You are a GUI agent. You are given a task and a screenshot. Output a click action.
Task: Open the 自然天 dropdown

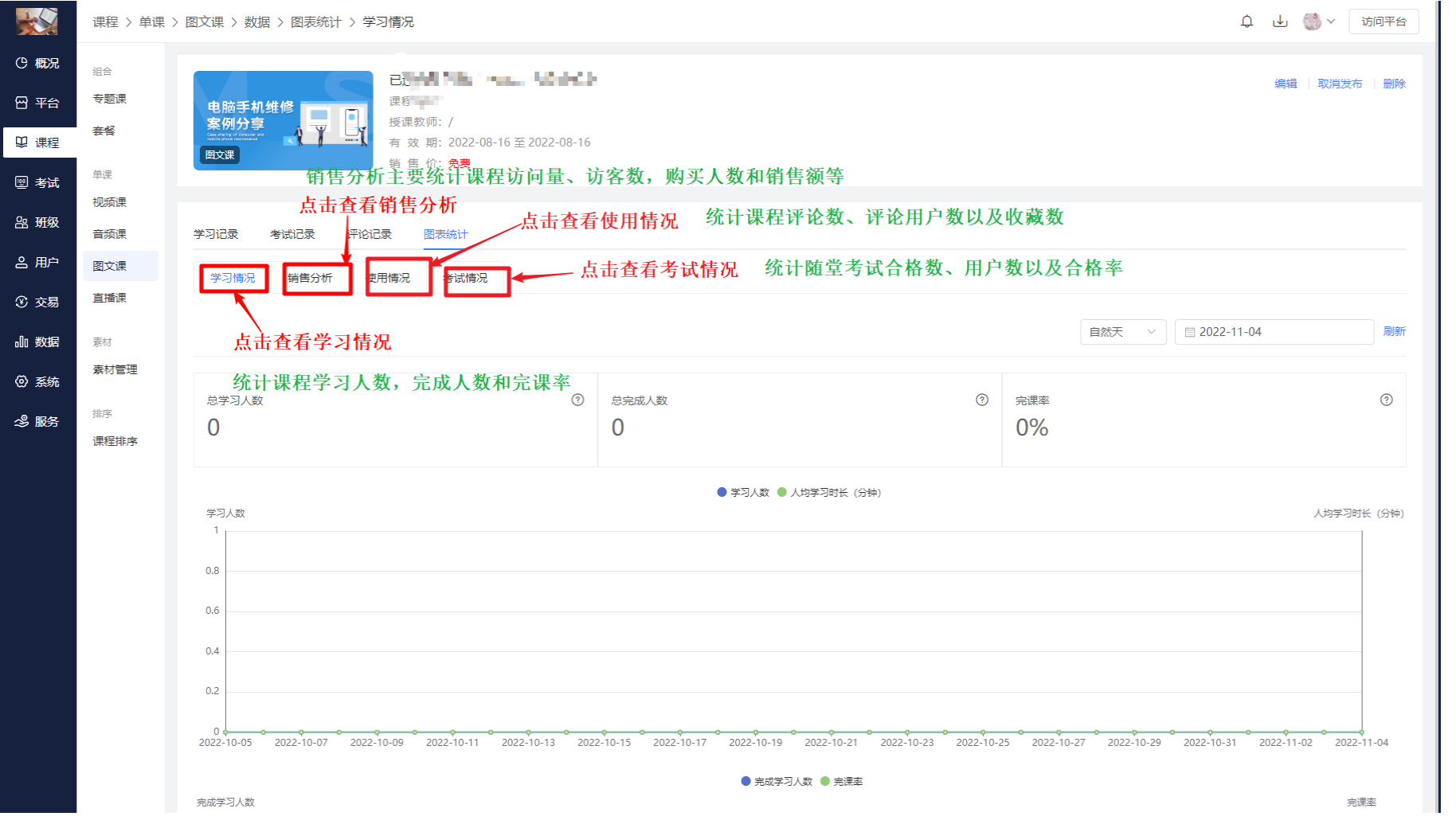click(x=1123, y=332)
